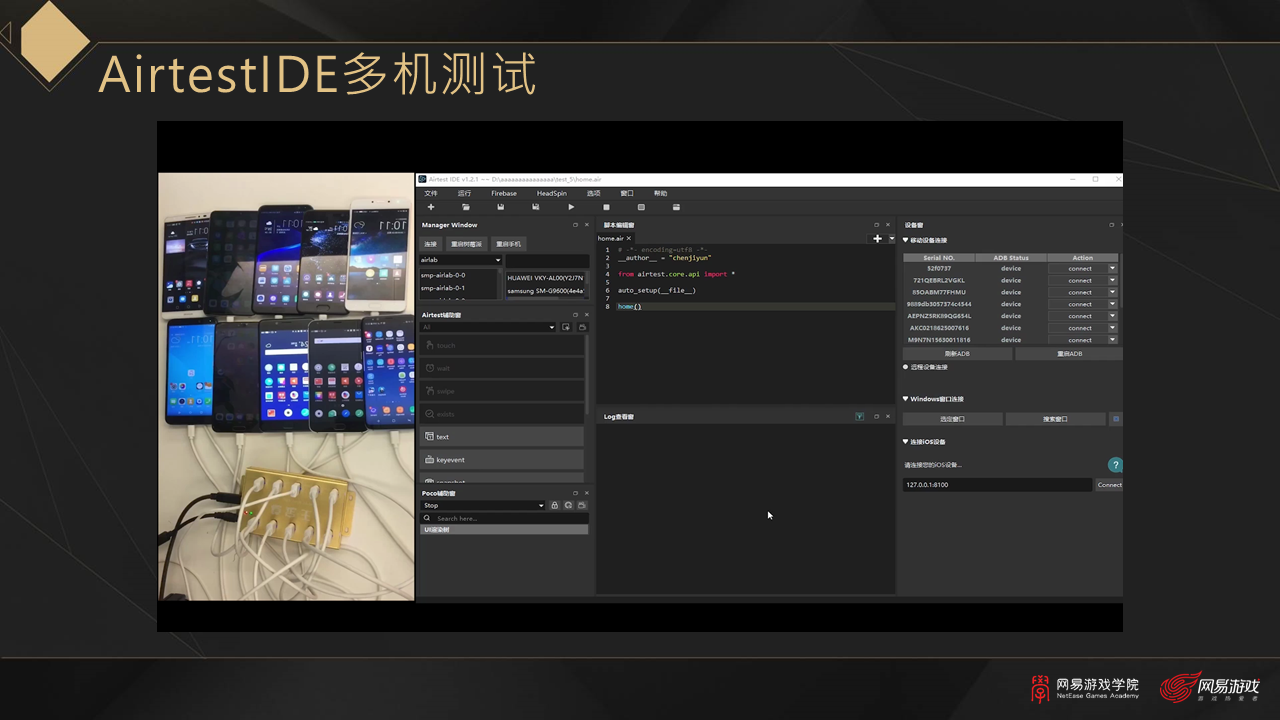Select the touch helper in Airtest辅助窗

coord(500,345)
